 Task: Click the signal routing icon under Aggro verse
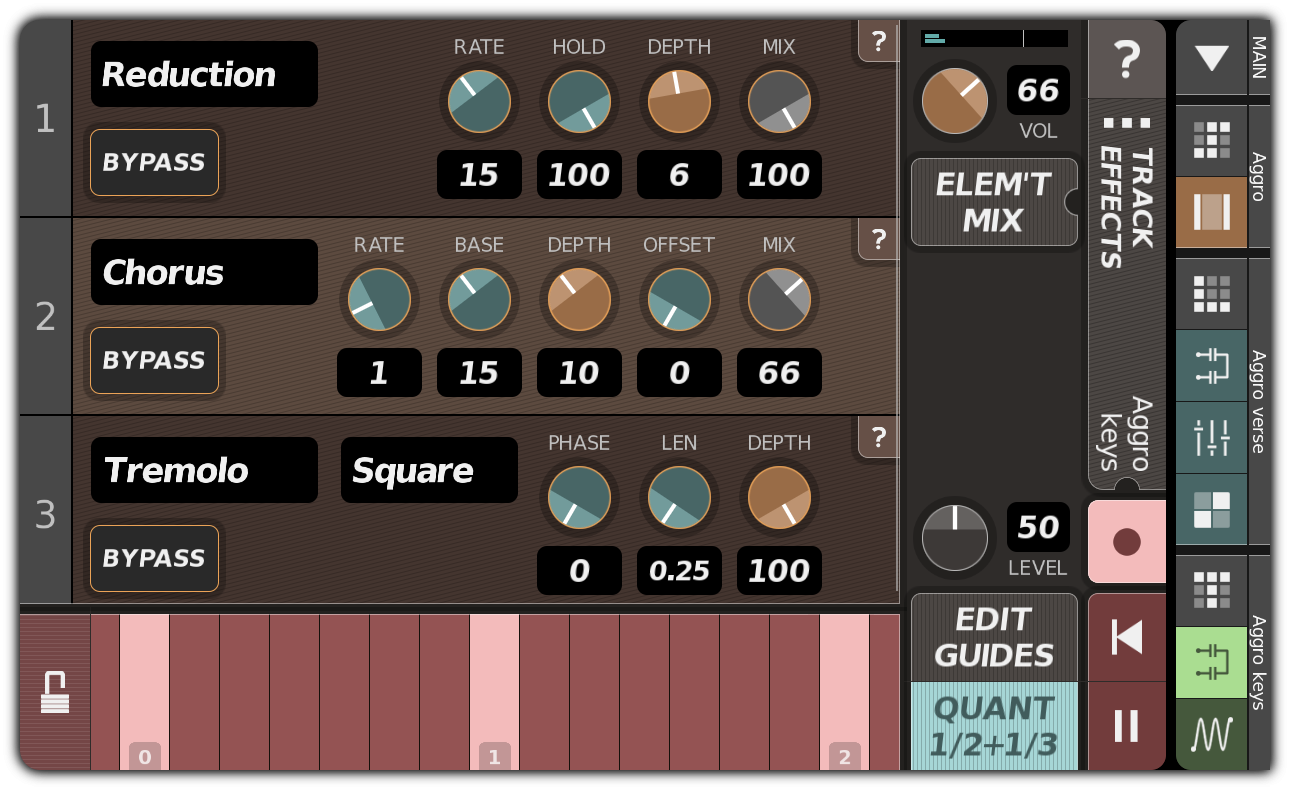pos(1211,367)
